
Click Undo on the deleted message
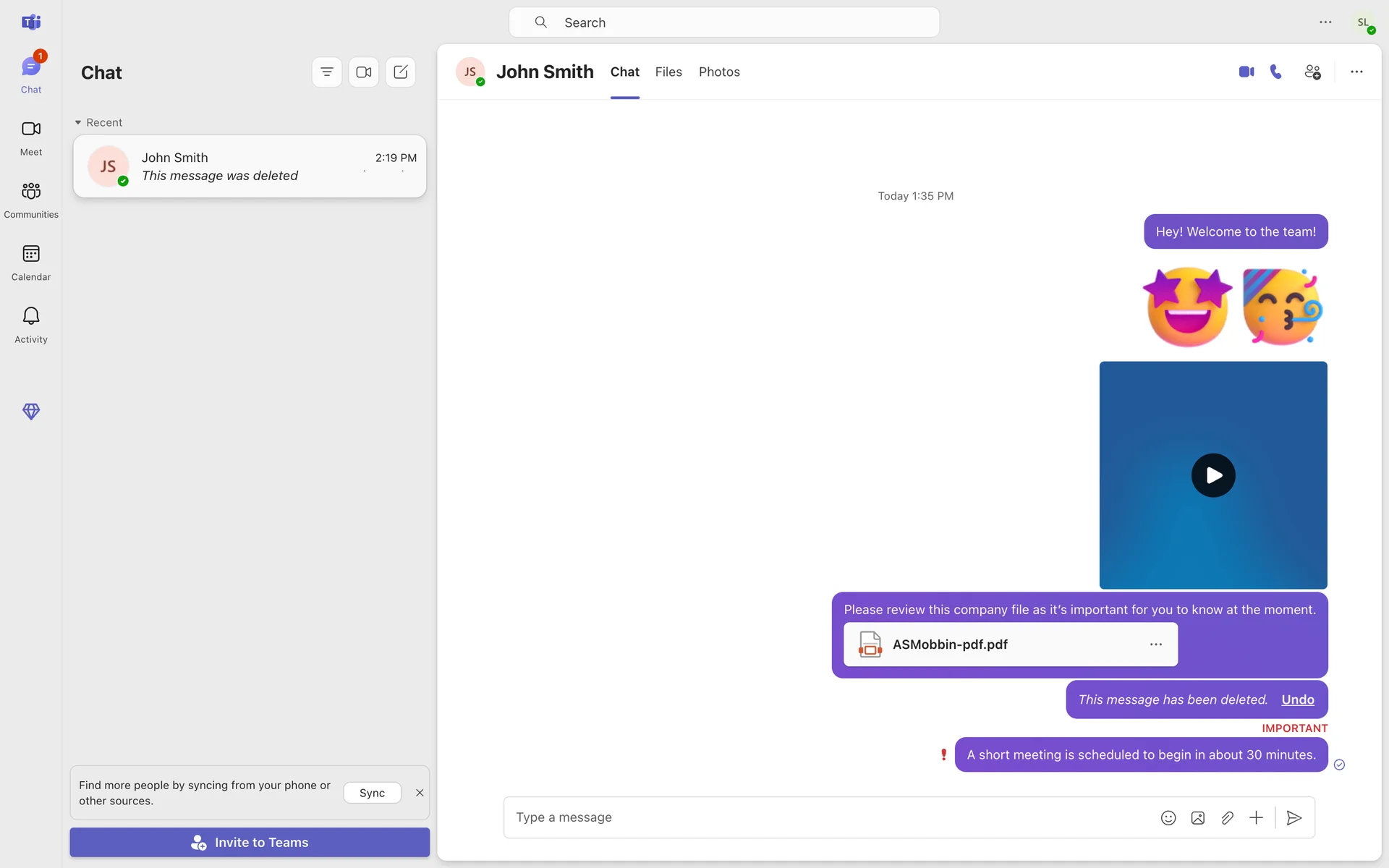(1297, 699)
